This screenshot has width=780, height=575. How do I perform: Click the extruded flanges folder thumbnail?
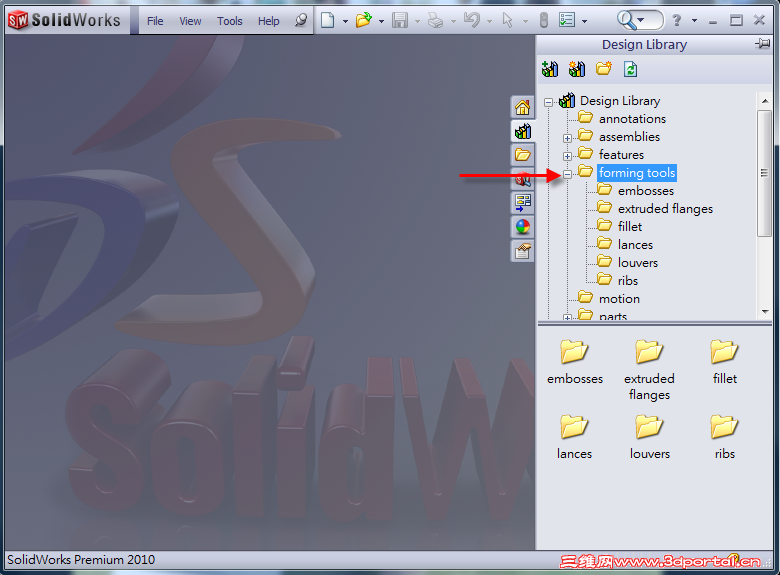point(649,352)
